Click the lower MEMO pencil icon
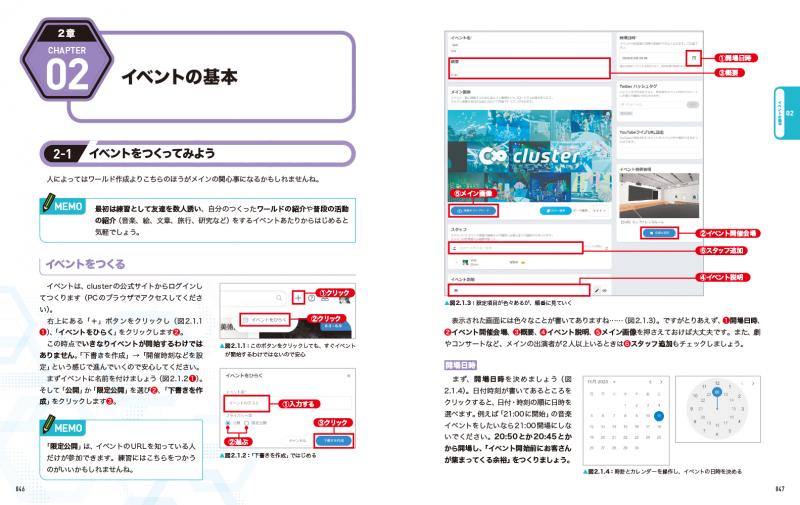 [x=48, y=424]
